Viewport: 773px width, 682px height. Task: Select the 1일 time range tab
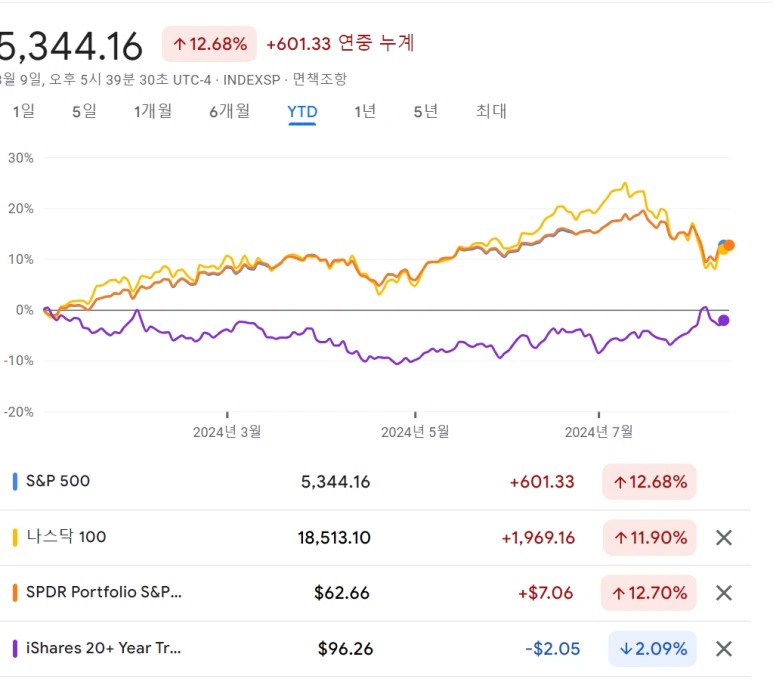[x=24, y=111]
